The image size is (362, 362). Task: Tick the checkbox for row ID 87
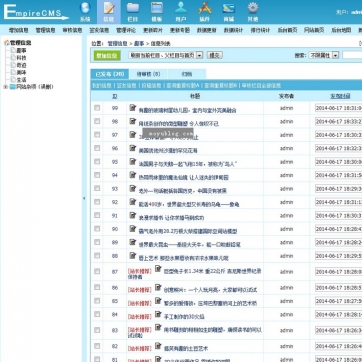pyautogui.click(x=97, y=271)
